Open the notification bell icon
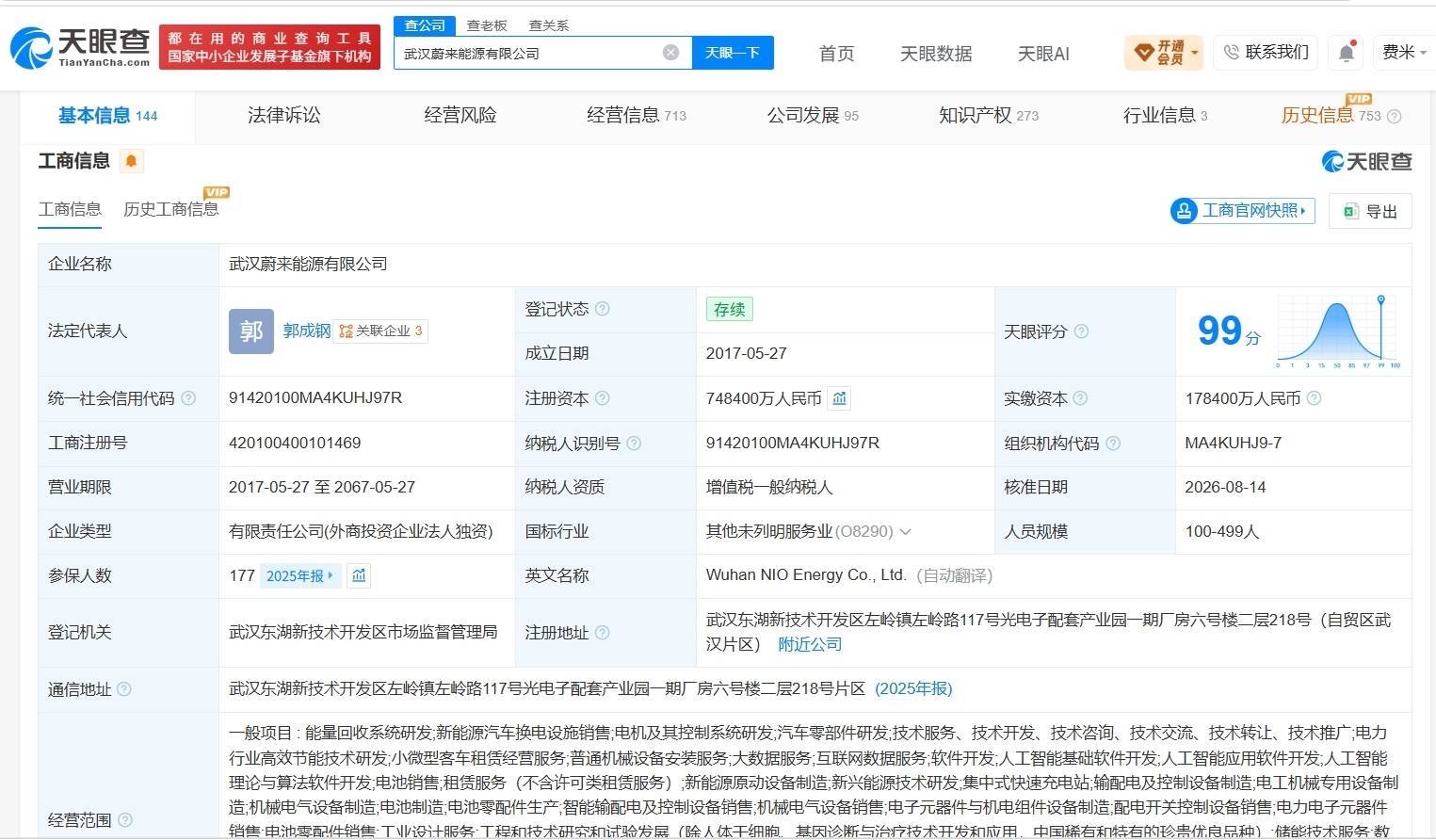This screenshot has width=1436, height=840. coord(1347,53)
